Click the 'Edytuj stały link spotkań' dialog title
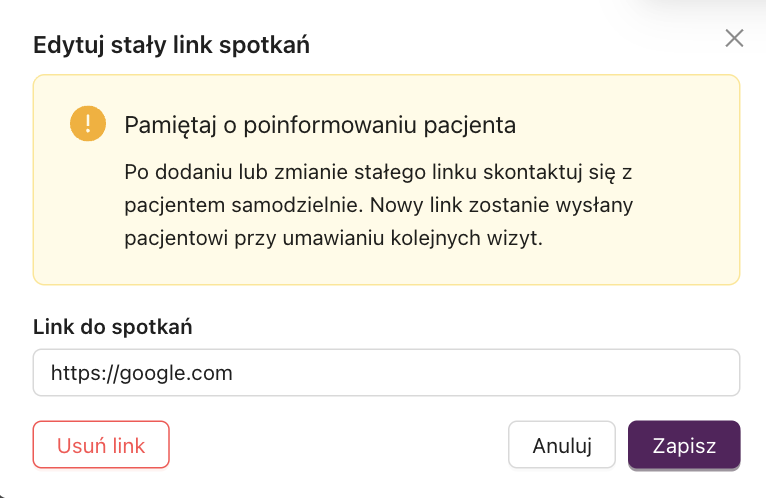Image resolution: width=766 pixels, height=498 pixels. tap(171, 45)
